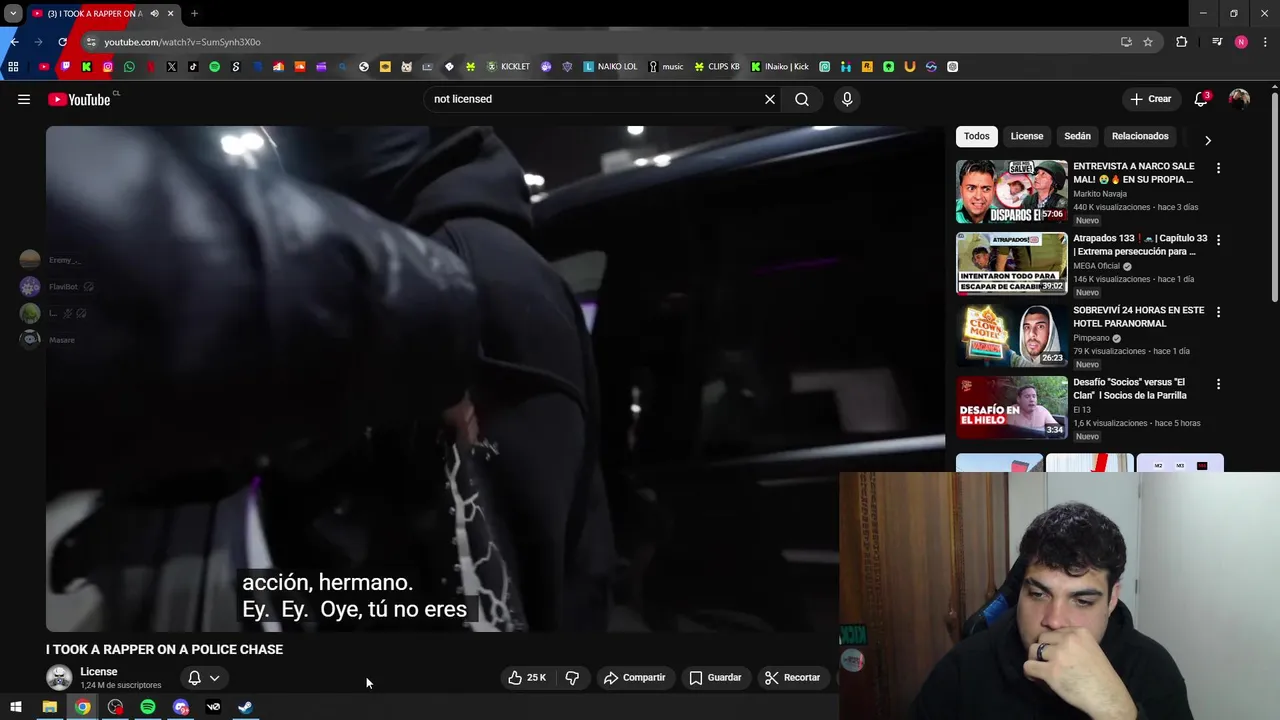
Task: Start voice search with the microphone
Action: (847, 99)
